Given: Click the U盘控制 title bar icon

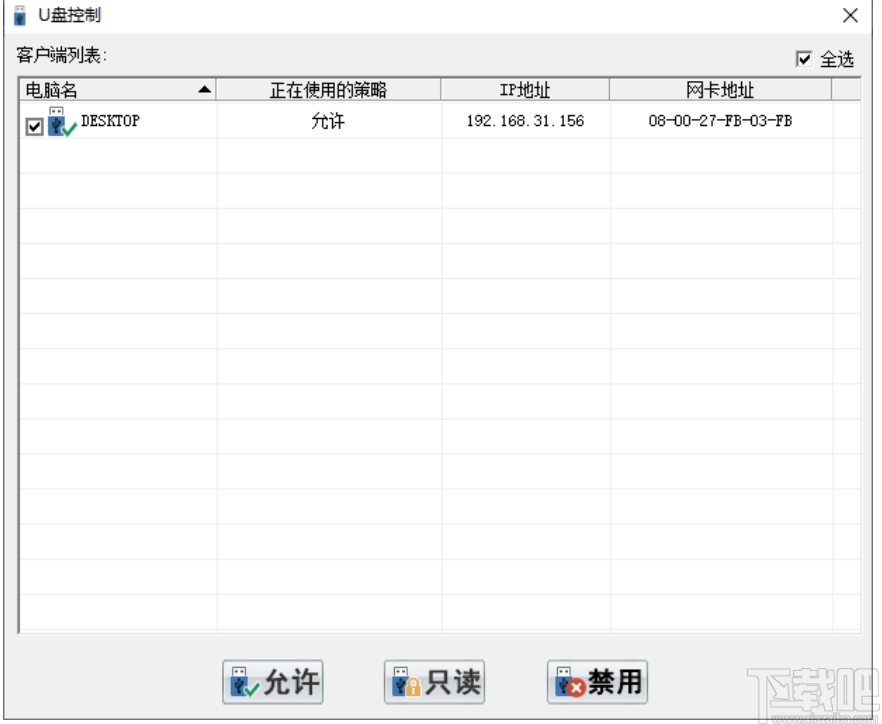Looking at the screenshot, I should point(16,14).
